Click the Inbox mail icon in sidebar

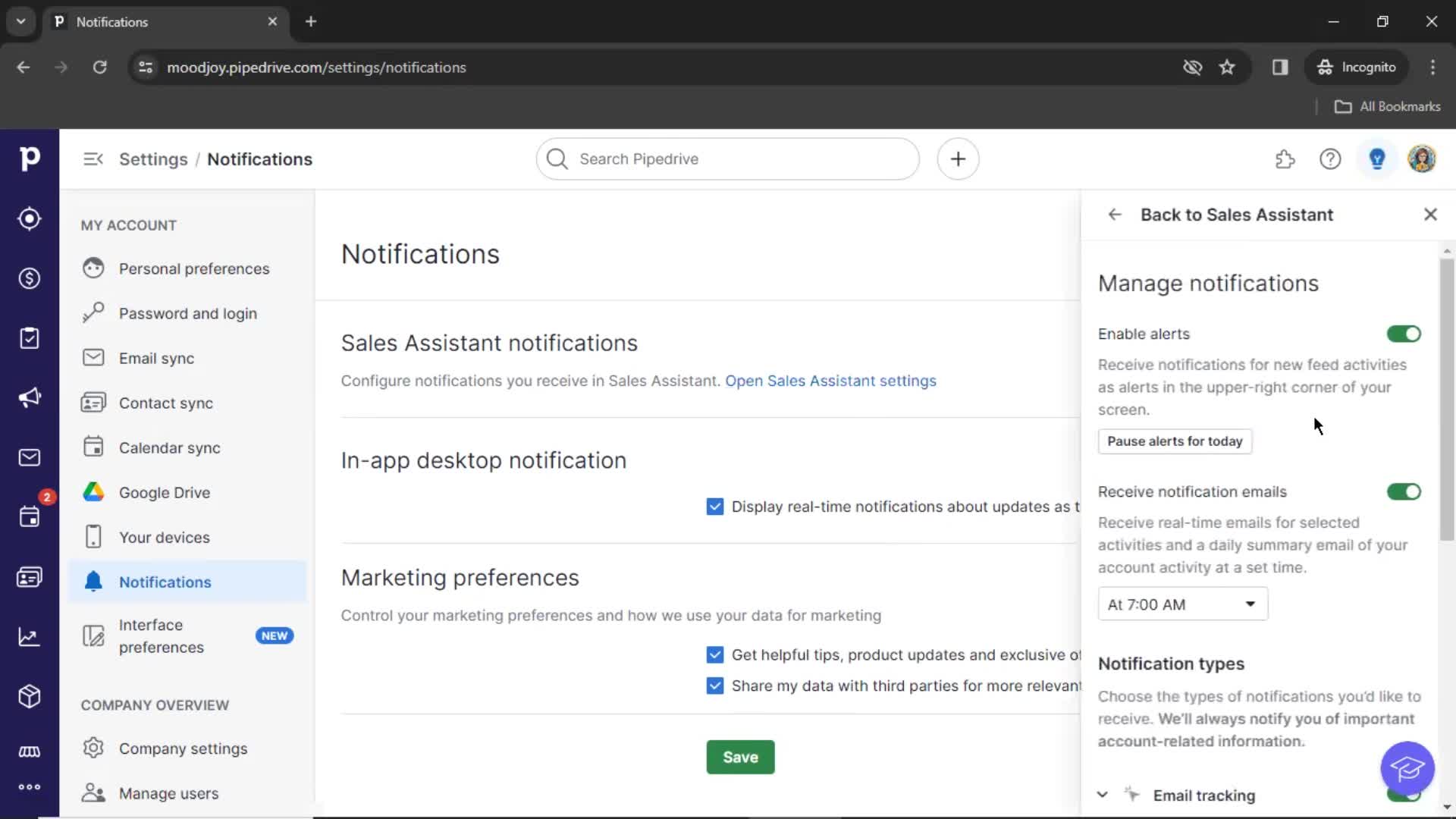[29, 458]
